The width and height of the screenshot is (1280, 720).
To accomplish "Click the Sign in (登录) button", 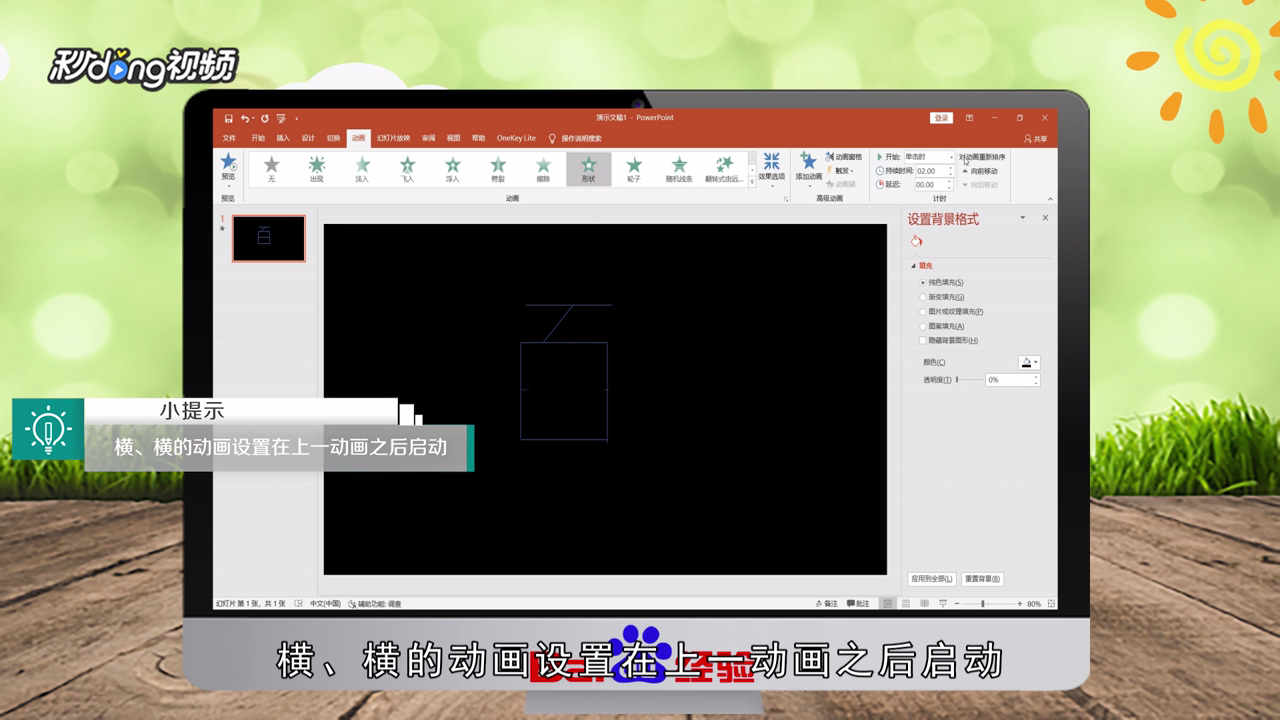I will (941, 118).
